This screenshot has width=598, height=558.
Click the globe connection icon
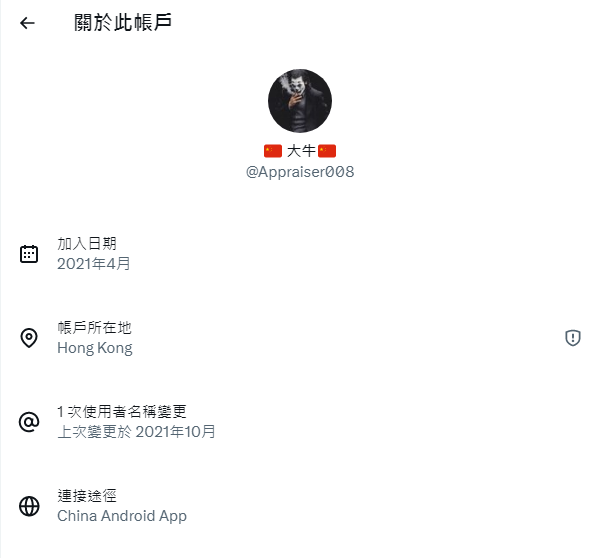pyautogui.click(x=29, y=506)
